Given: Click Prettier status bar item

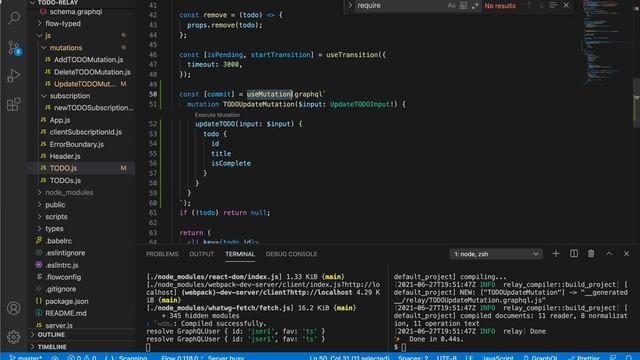Looking at the screenshot, I should (x=584, y=357).
